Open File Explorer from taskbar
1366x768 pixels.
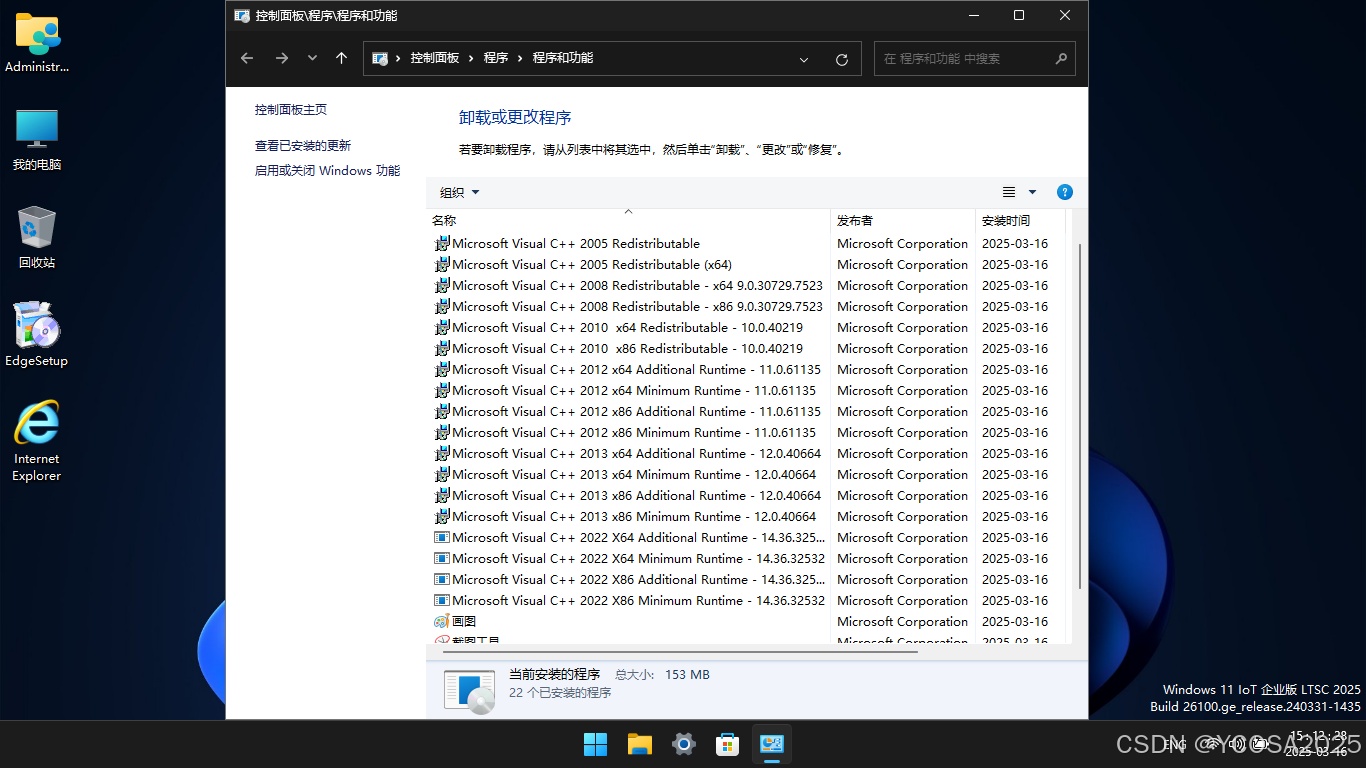point(640,744)
